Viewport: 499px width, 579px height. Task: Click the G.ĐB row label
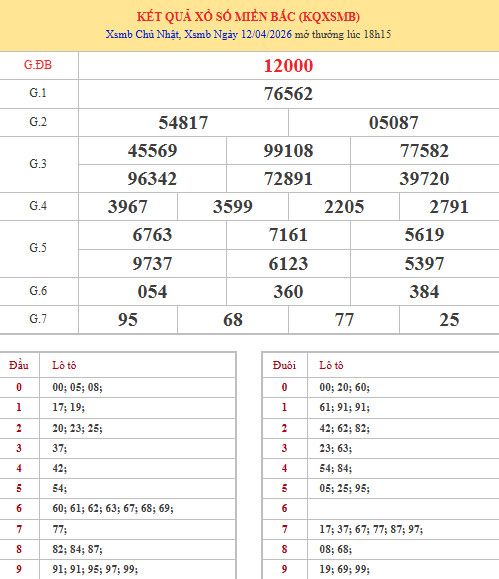click(x=38, y=65)
